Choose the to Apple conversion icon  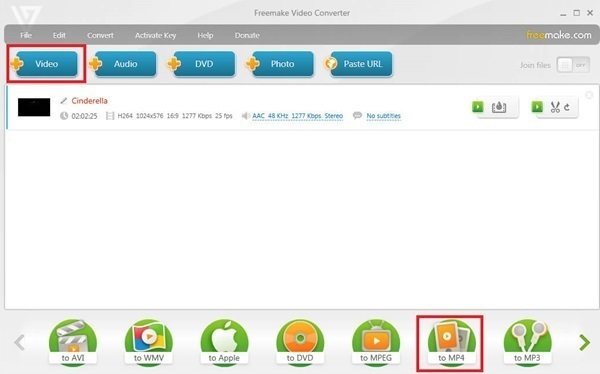pyautogui.click(x=224, y=343)
